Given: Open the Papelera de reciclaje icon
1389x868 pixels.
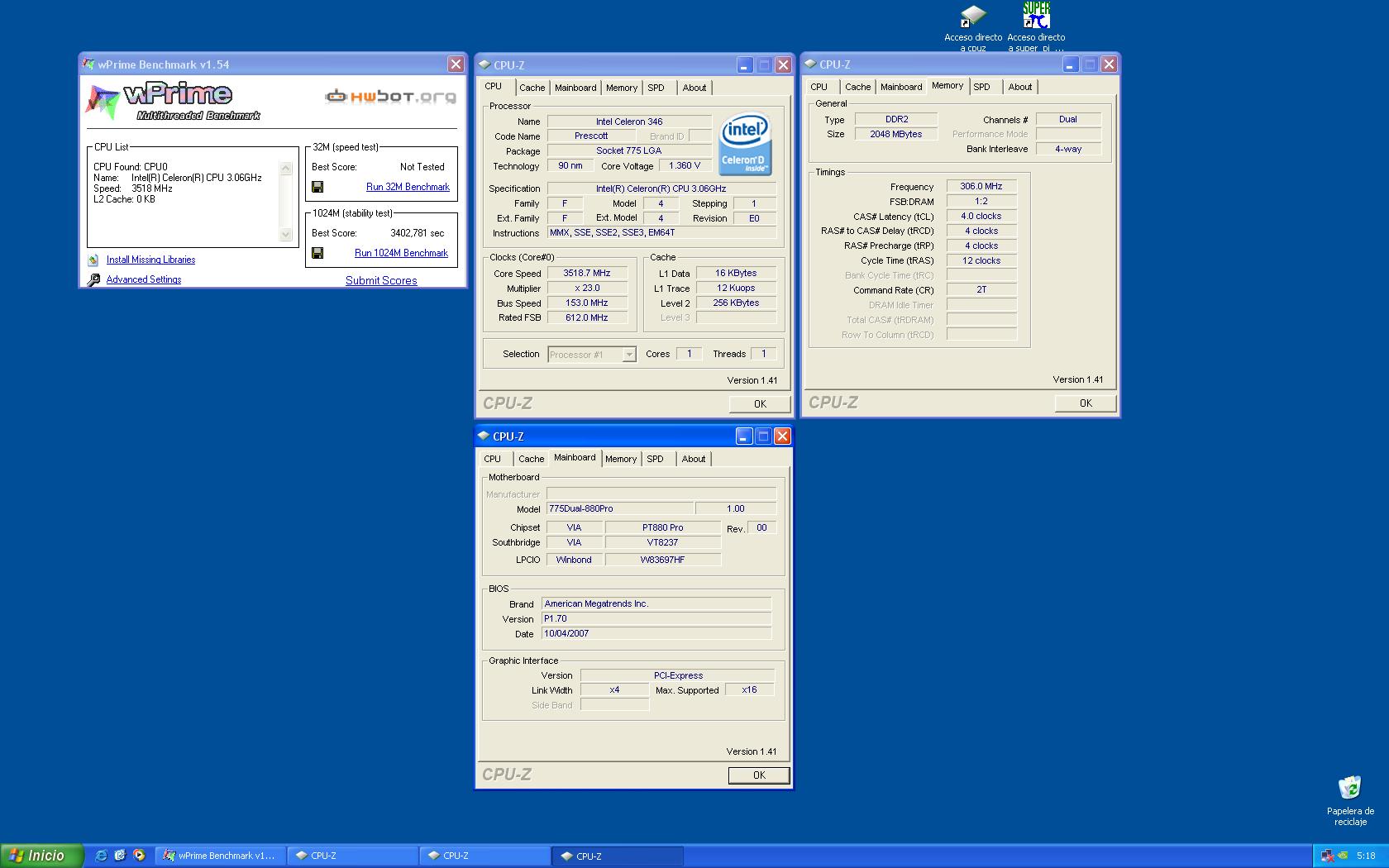Looking at the screenshot, I should tap(1349, 788).
